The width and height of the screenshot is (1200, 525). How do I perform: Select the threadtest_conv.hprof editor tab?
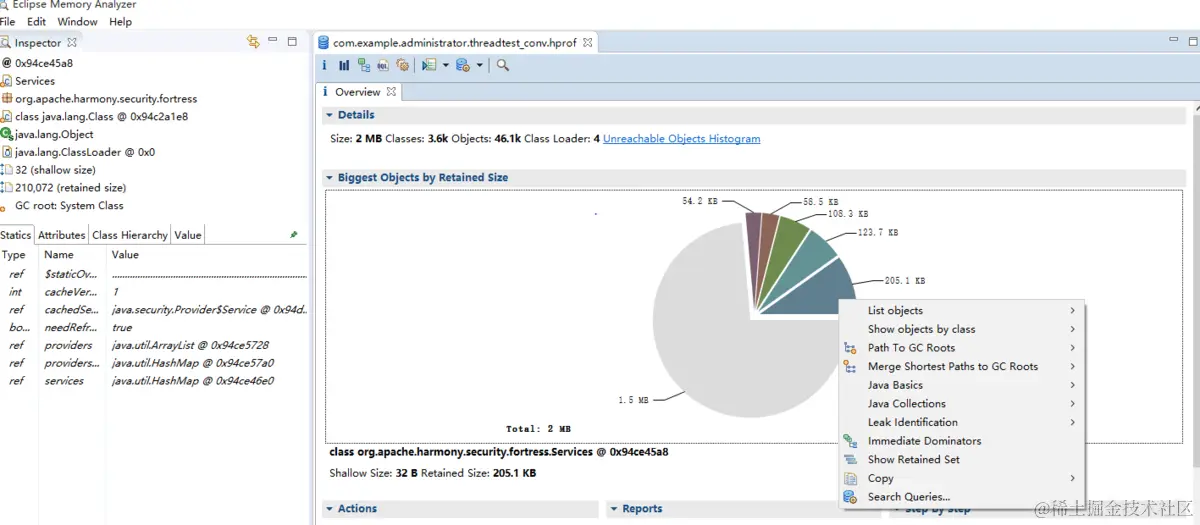click(455, 43)
